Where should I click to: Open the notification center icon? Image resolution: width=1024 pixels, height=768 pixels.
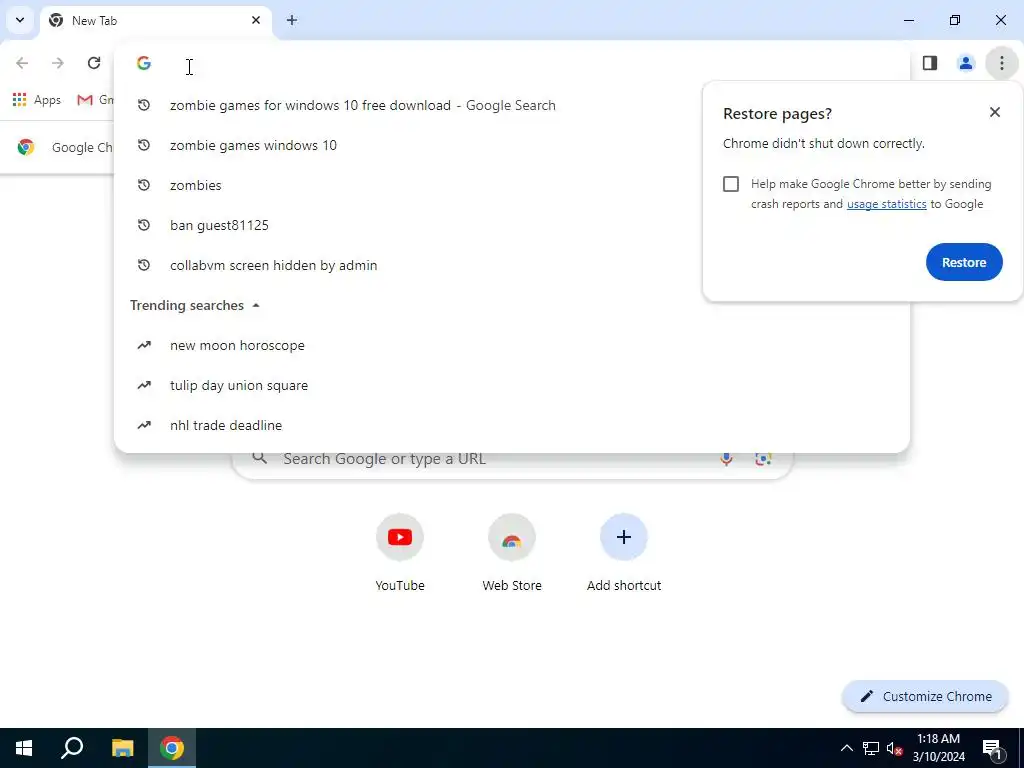(993, 748)
